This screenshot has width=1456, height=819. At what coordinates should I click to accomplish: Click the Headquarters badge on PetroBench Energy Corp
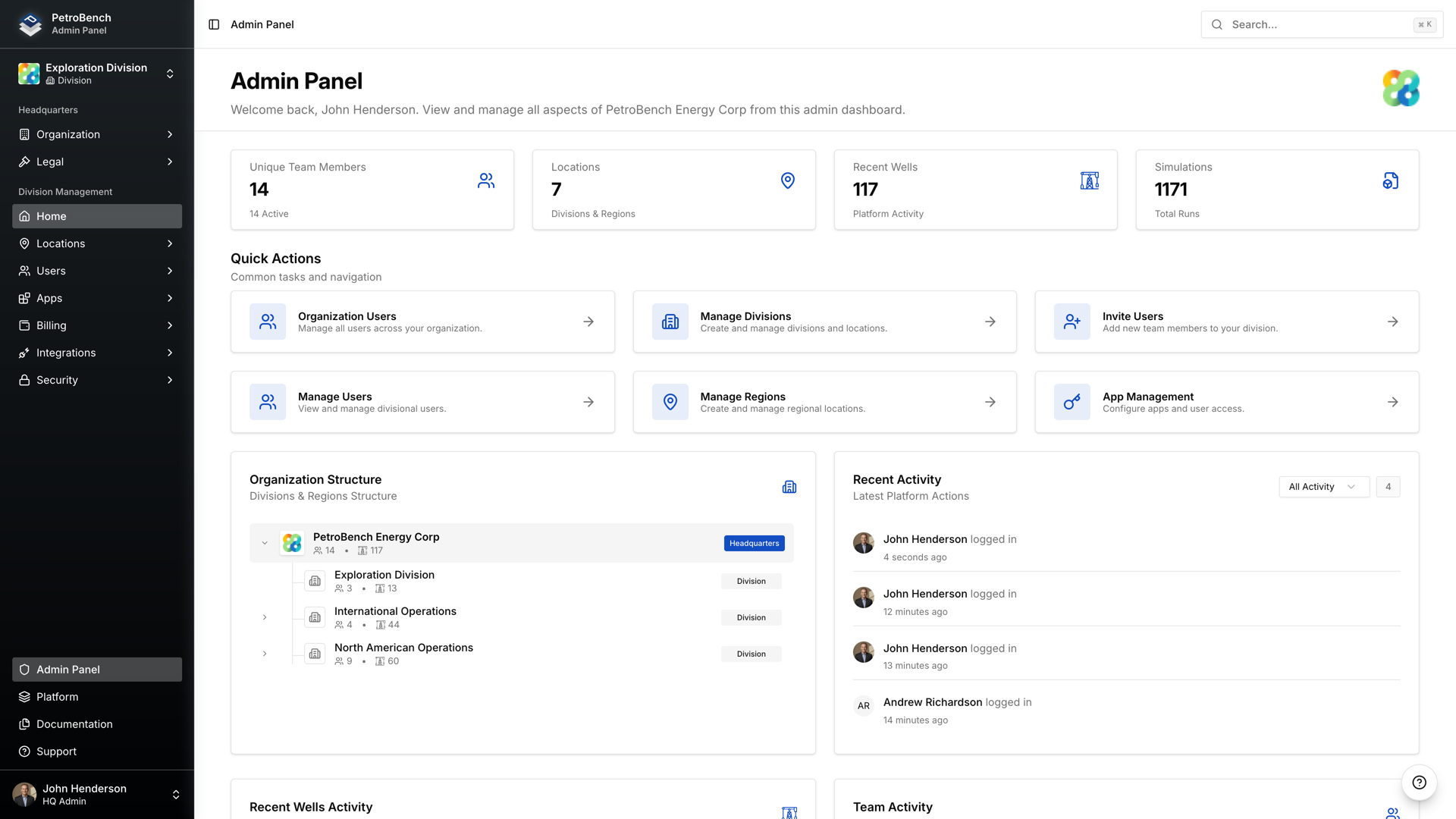tap(754, 543)
